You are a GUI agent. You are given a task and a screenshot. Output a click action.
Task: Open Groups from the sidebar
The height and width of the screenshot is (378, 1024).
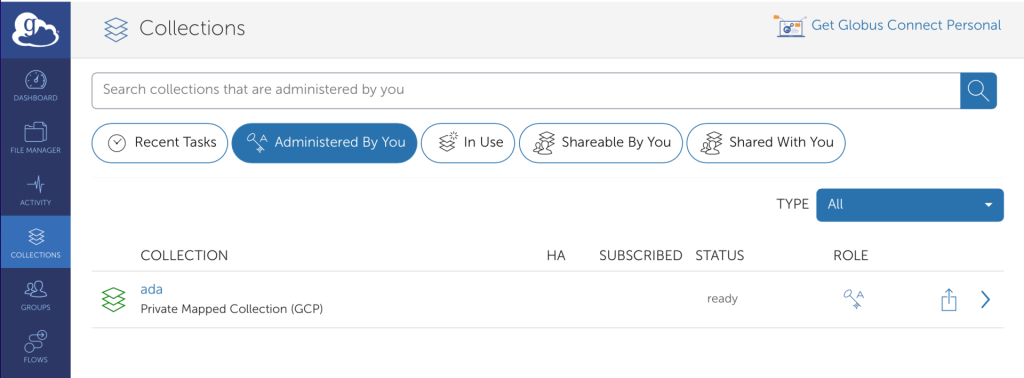pyautogui.click(x=35, y=294)
